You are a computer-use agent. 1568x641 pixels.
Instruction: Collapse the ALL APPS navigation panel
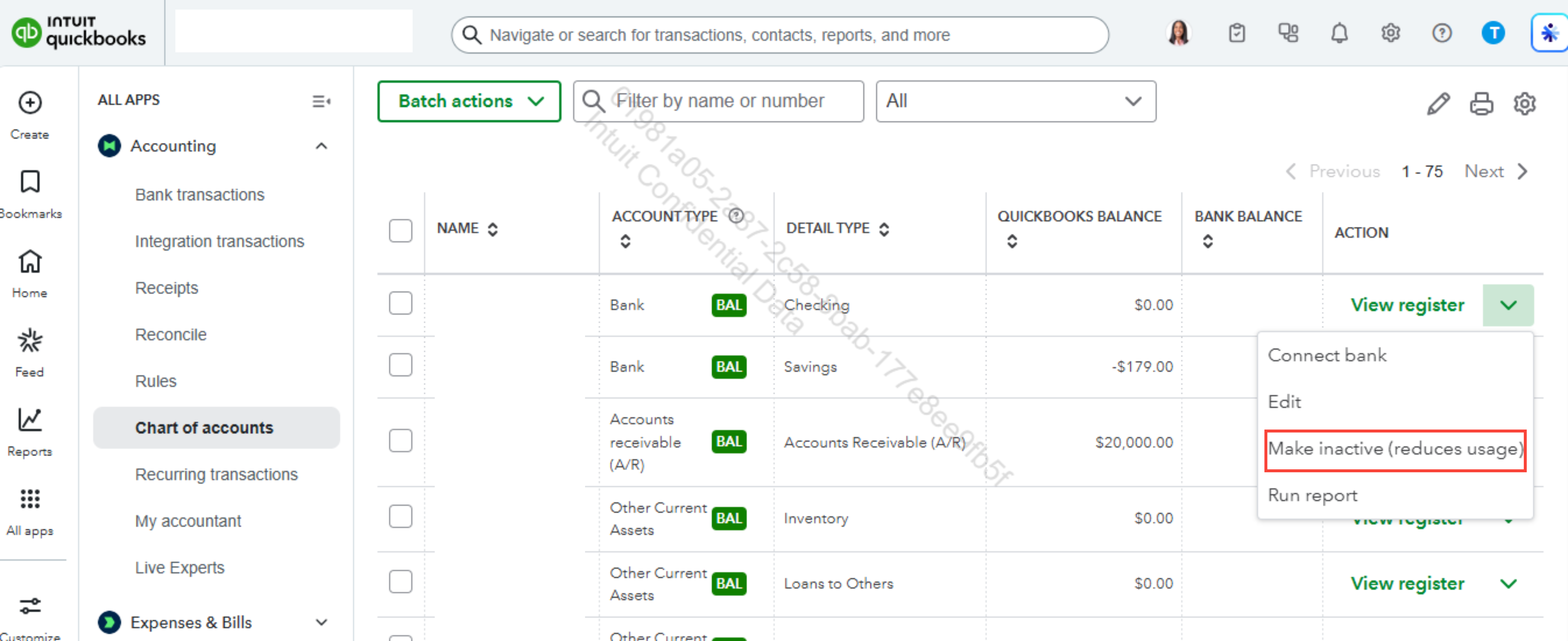pyautogui.click(x=321, y=101)
